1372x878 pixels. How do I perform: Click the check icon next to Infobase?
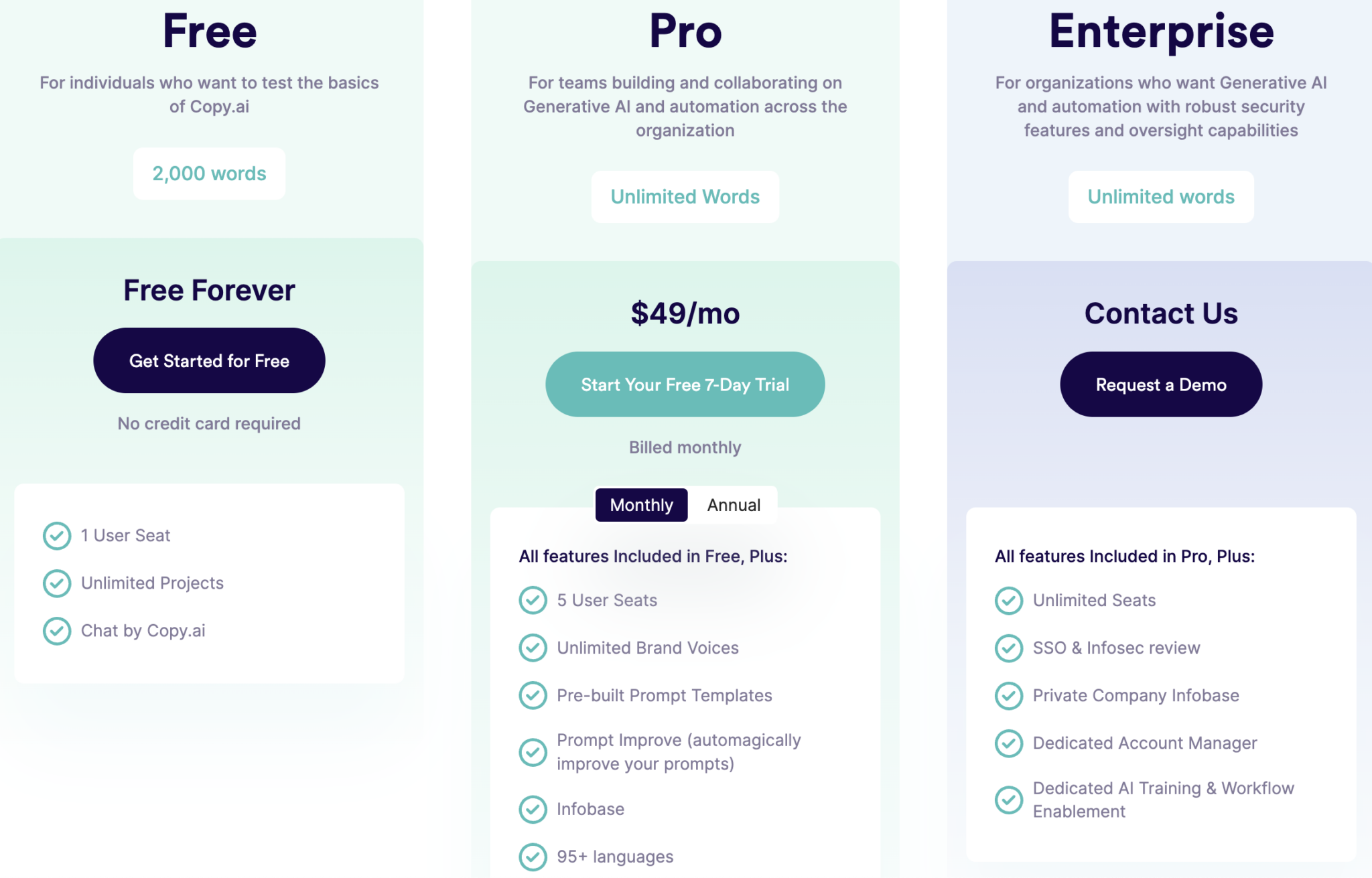coord(533,809)
